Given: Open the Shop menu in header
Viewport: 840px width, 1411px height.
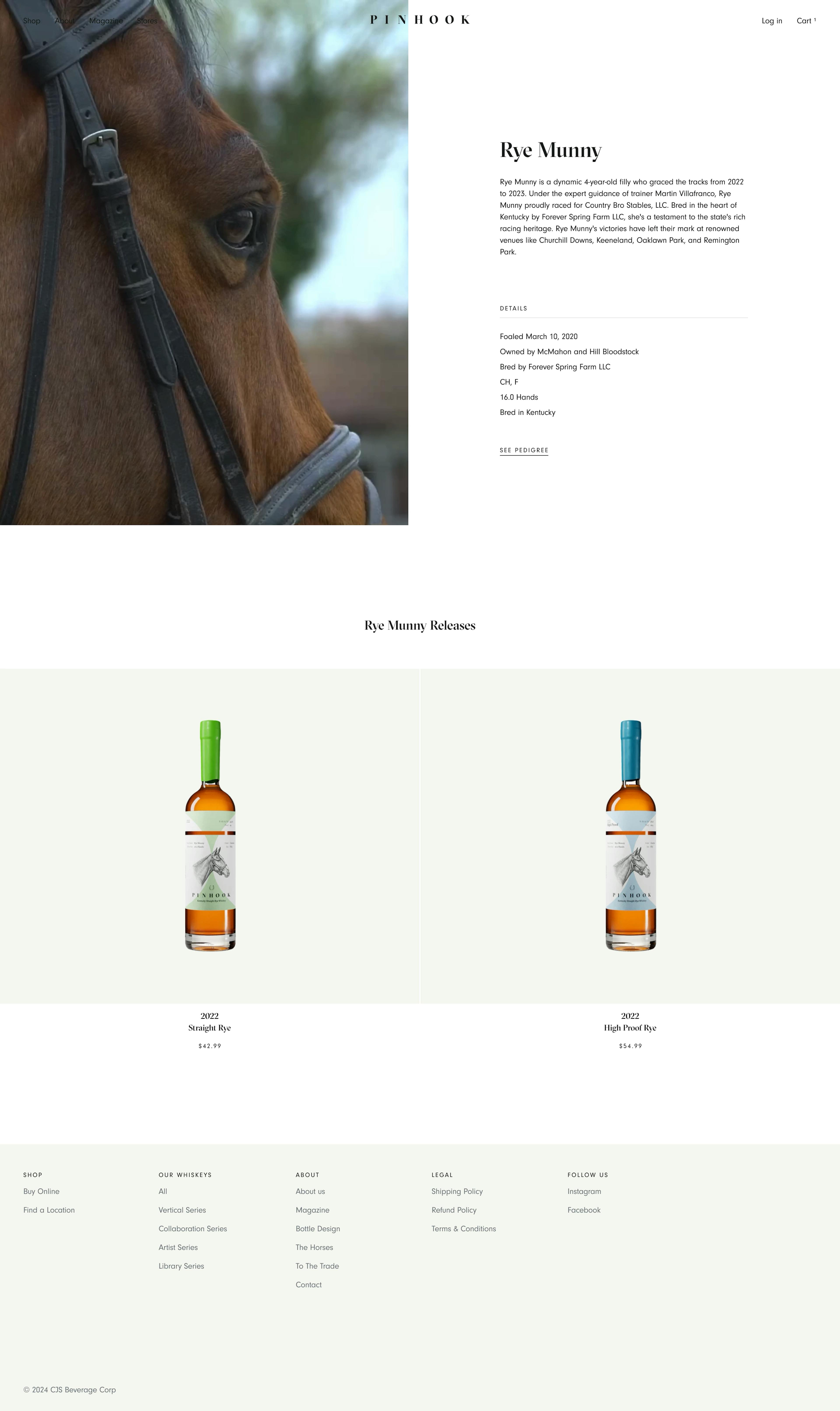Looking at the screenshot, I should coord(32,21).
